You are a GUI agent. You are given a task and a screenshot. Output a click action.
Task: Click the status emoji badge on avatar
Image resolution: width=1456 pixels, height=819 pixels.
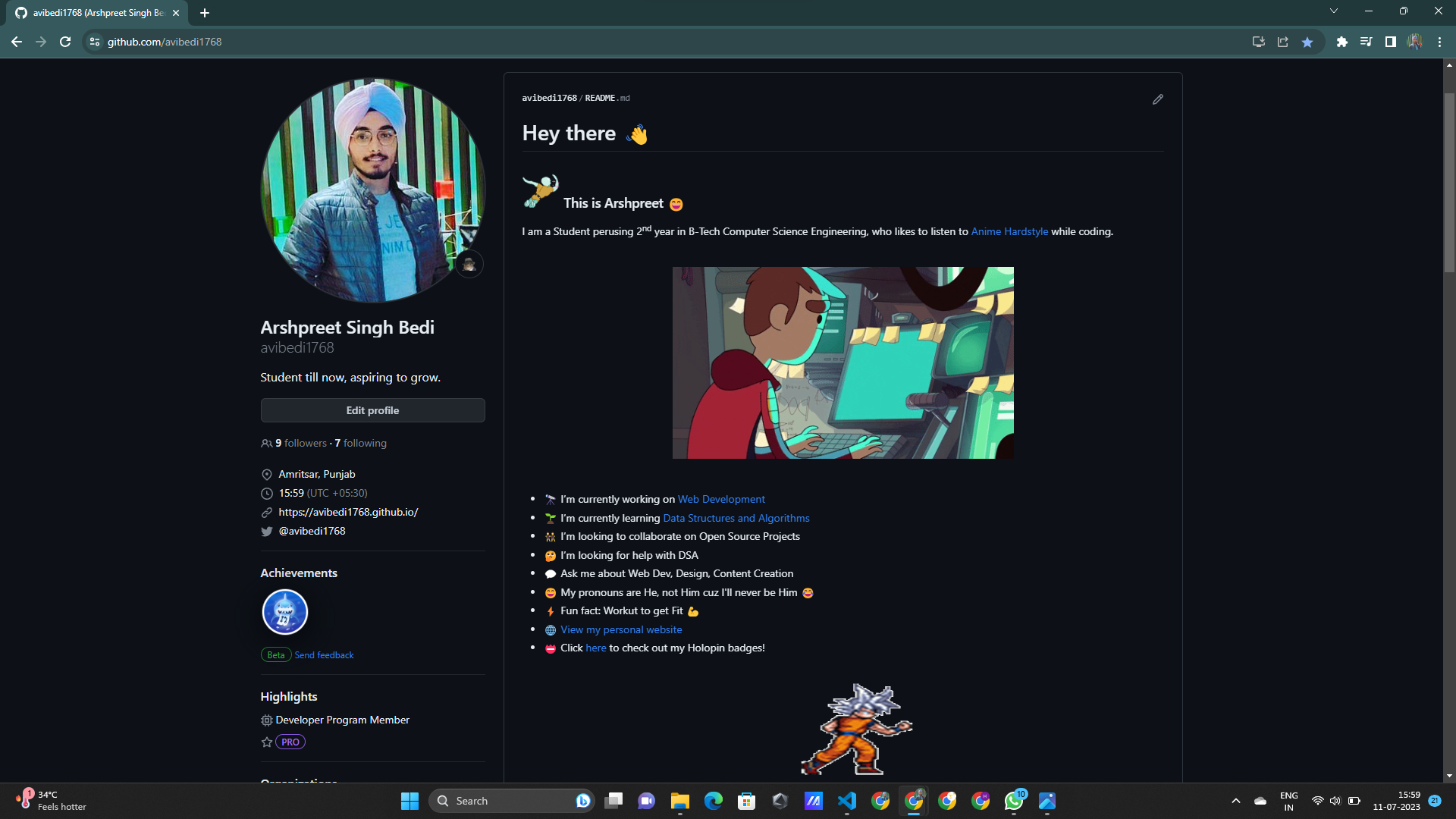(469, 264)
